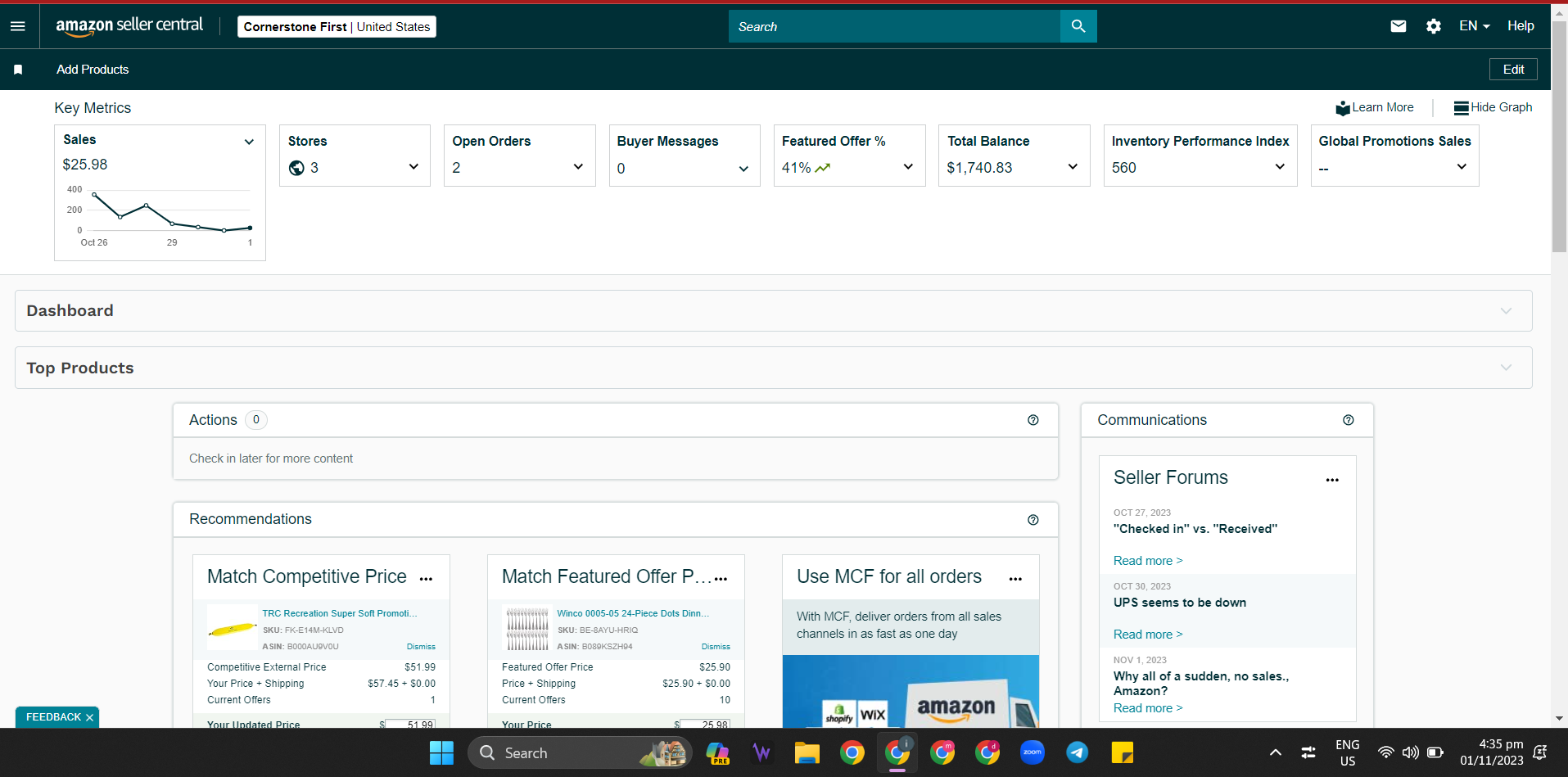Viewport: 1568px width, 777px height.
Task: Open Add Products from the favorites bar
Action: point(93,70)
